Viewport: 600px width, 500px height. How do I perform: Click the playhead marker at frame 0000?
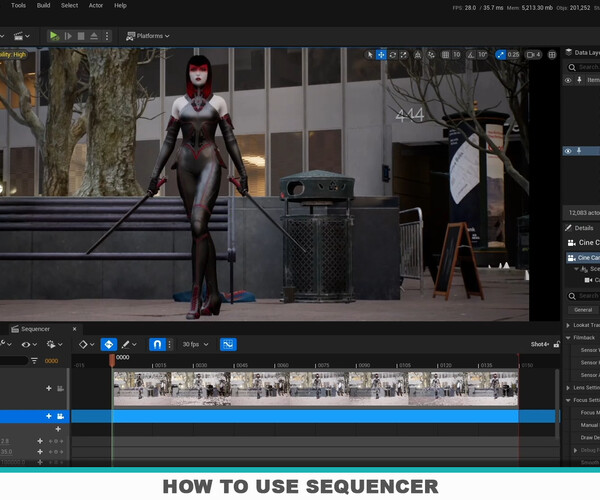tap(112, 360)
